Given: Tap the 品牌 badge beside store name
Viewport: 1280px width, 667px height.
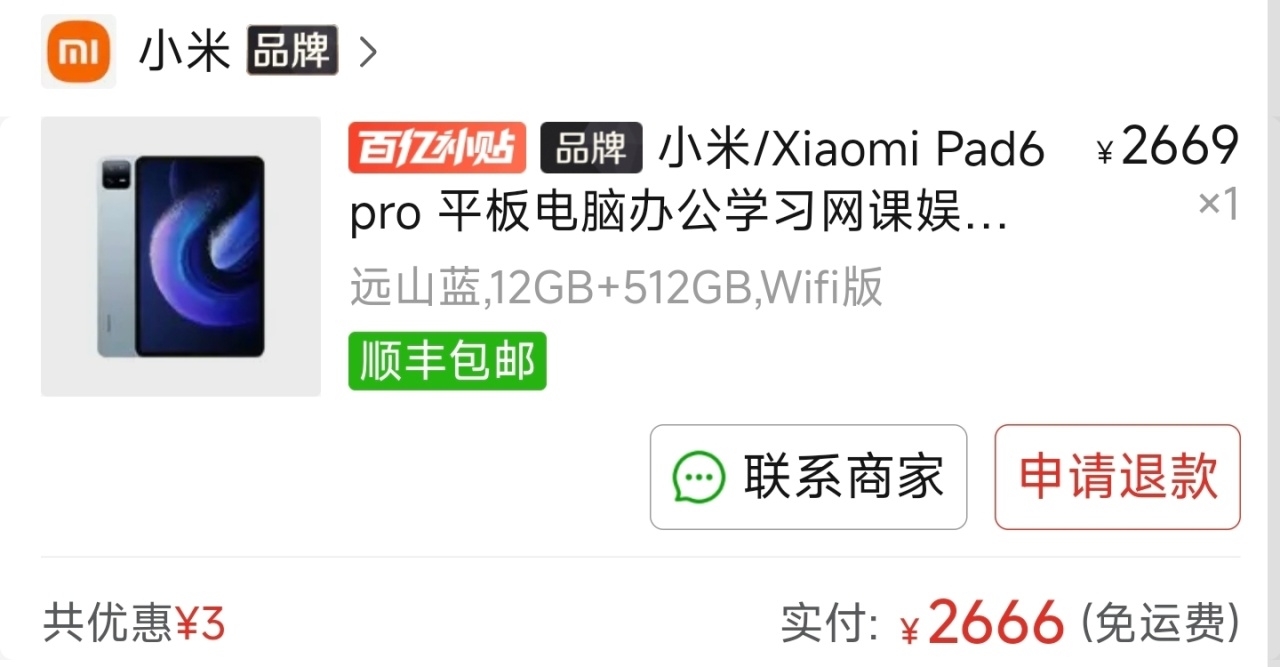Looking at the screenshot, I should coord(292,51).
